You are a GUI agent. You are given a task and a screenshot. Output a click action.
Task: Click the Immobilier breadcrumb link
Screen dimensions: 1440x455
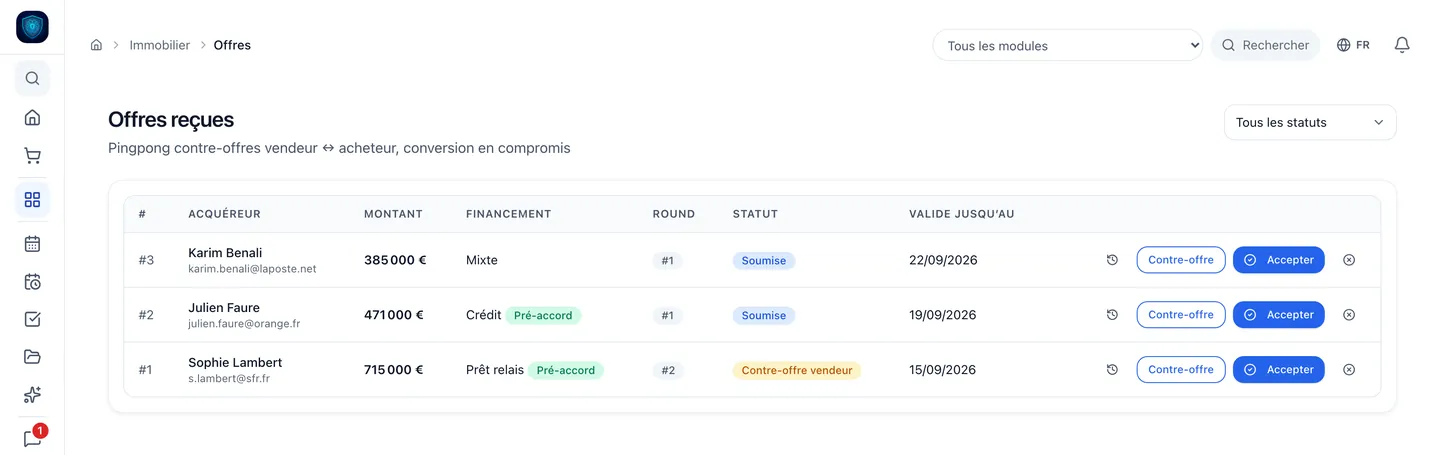coord(159,45)
